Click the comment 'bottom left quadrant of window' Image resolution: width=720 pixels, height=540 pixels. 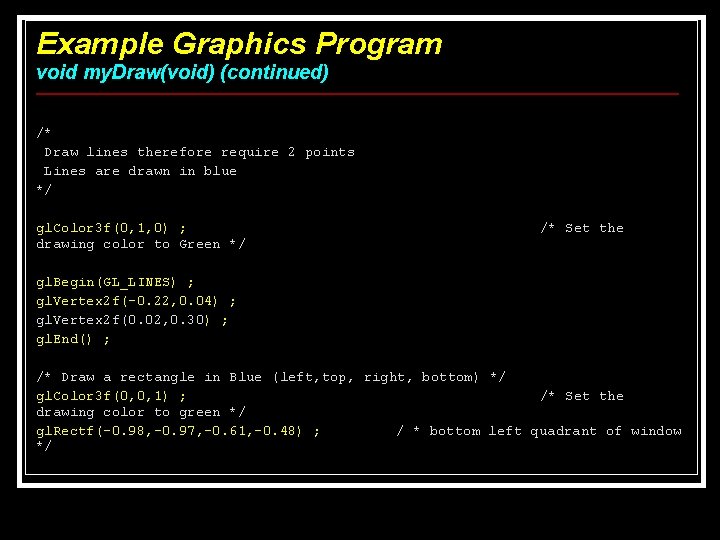[x=556, y=431]
